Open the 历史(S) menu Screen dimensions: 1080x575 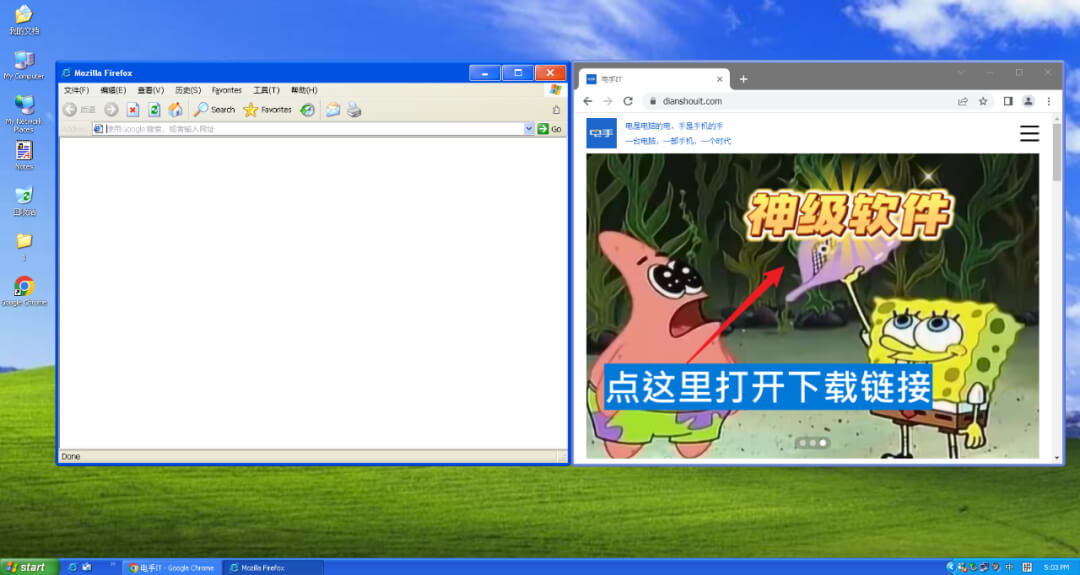[187, 90]
